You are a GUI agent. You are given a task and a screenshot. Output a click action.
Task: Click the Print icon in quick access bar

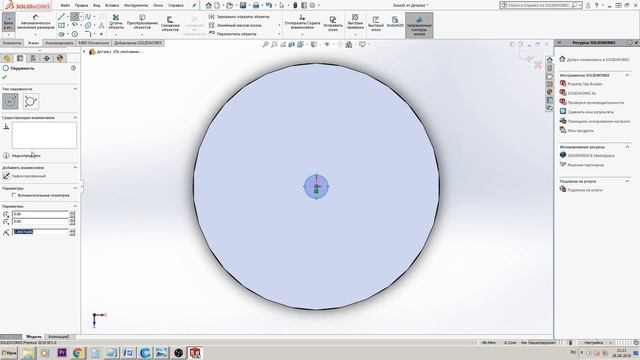pos(256,5)
